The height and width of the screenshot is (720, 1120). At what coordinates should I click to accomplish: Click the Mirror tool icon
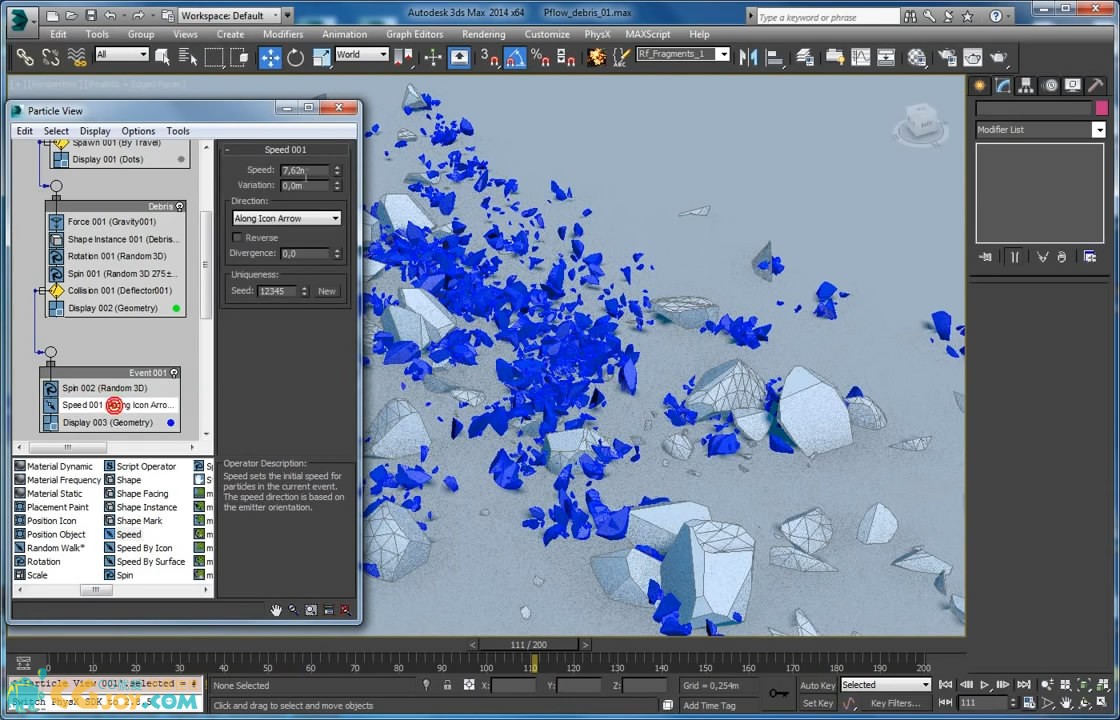point(748,57)
